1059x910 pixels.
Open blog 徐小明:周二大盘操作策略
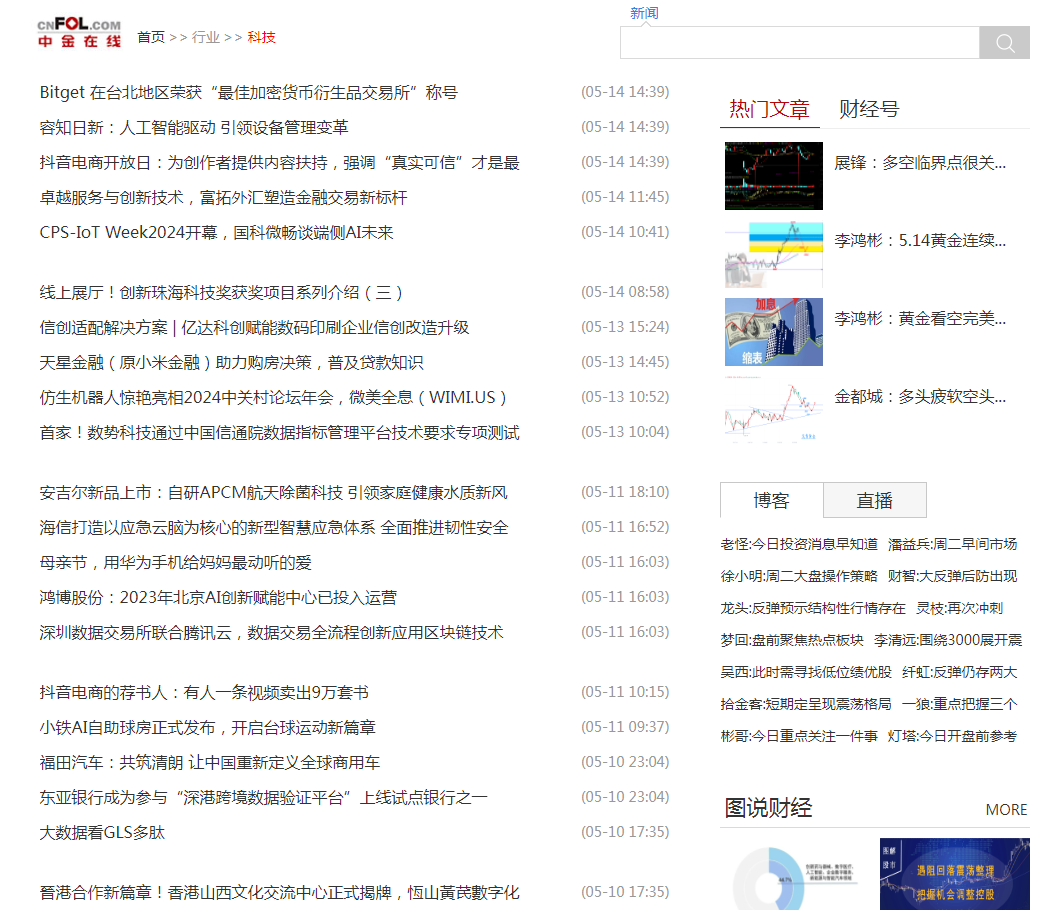[799, 576]
